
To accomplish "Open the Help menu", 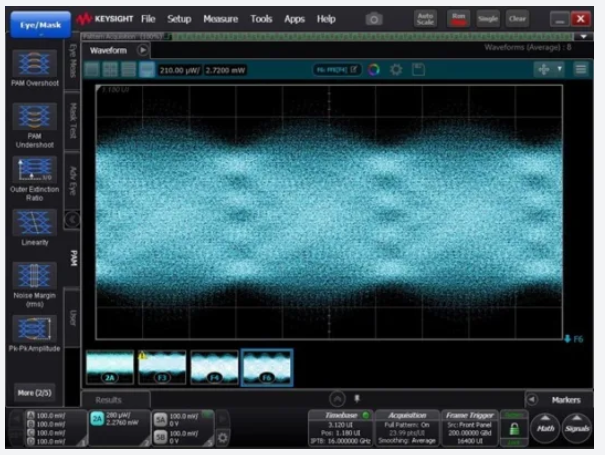I will click(x=326, y=19).
